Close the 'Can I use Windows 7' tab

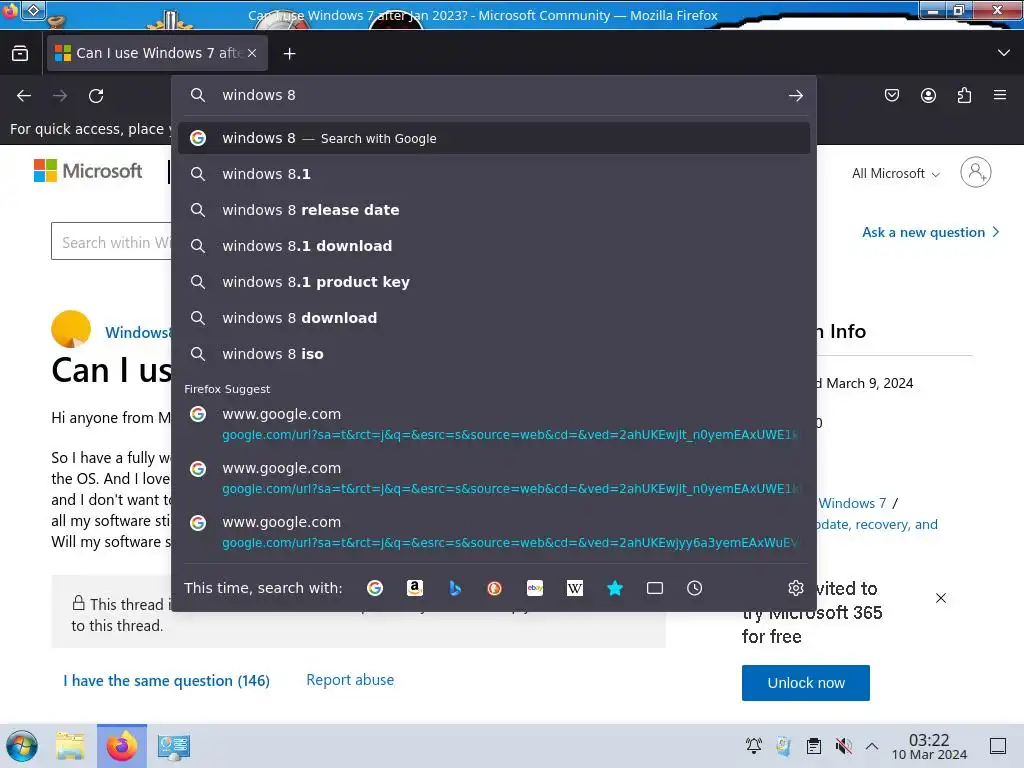(252, 54)
